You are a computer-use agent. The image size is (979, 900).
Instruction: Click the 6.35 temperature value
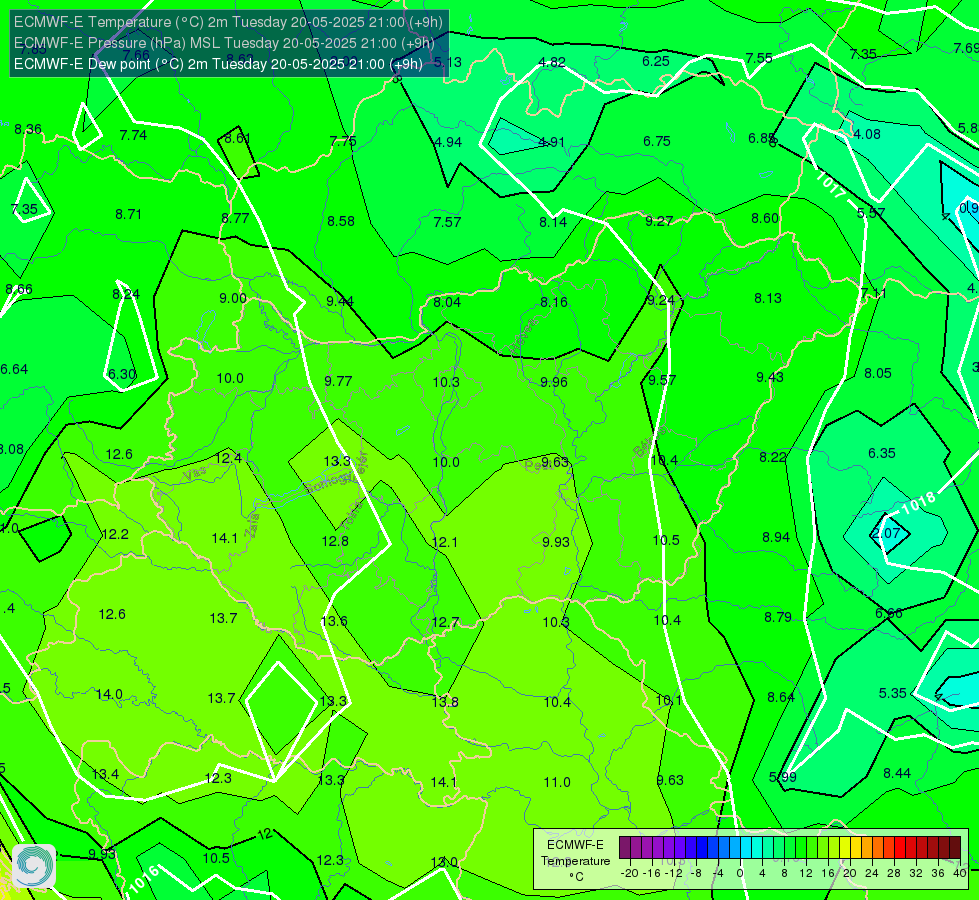(882, 453)
